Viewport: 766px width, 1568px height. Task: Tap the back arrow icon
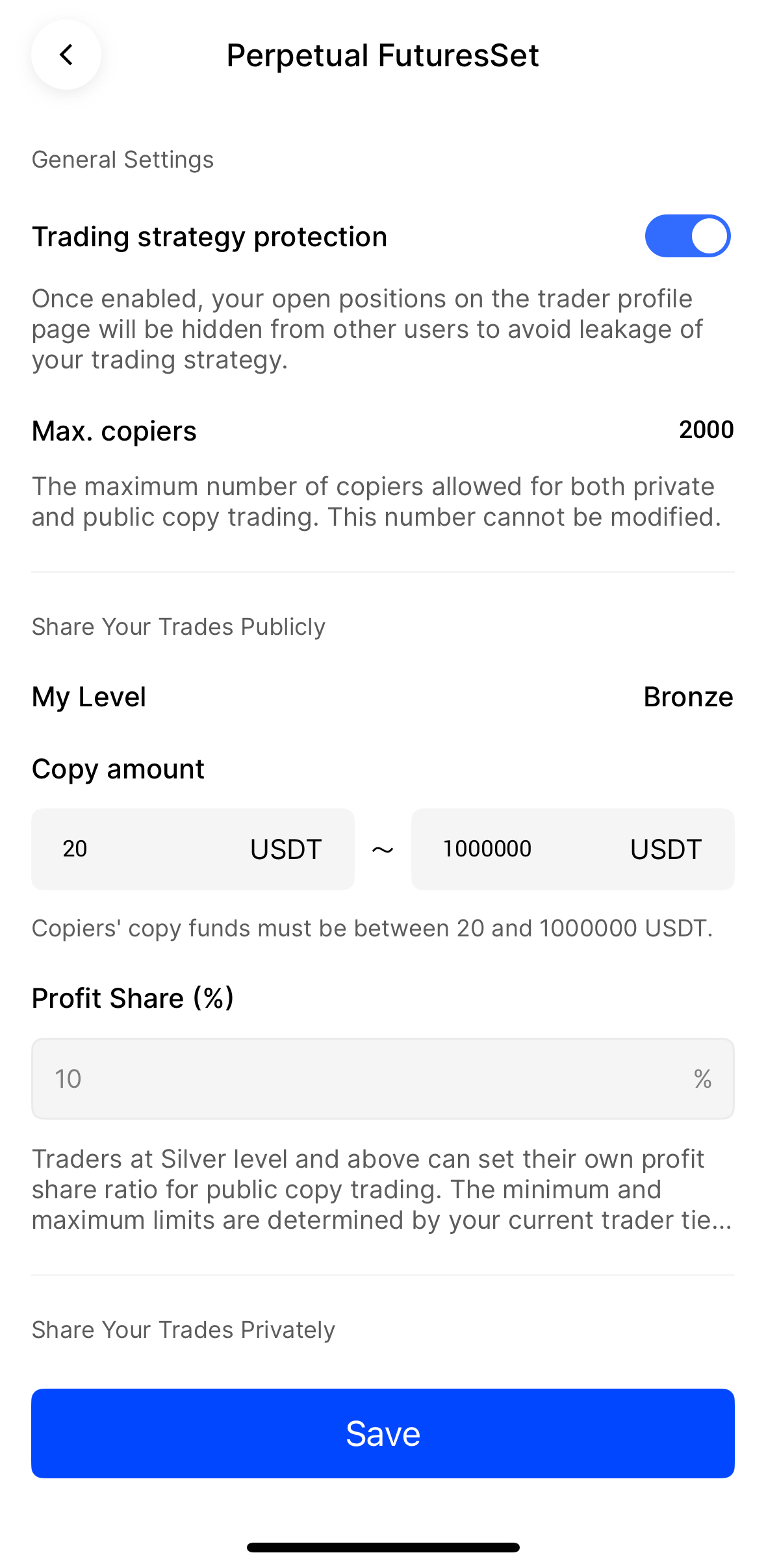66,55
